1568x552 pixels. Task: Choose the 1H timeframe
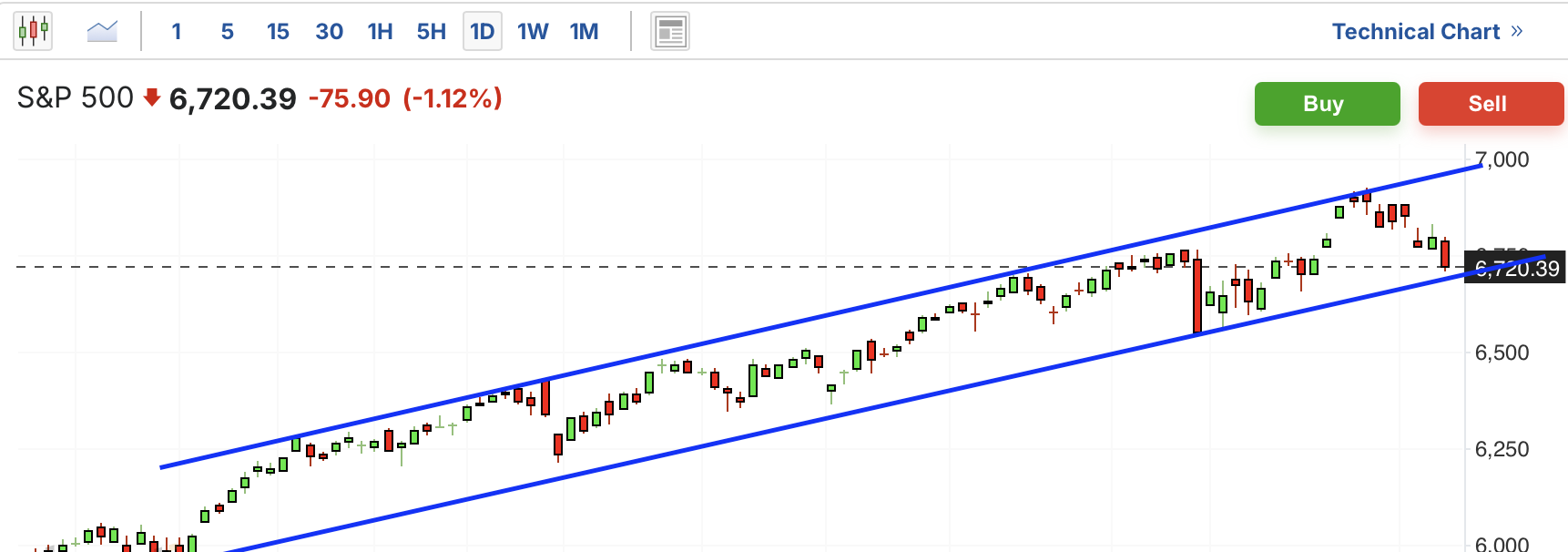(380, 32)
